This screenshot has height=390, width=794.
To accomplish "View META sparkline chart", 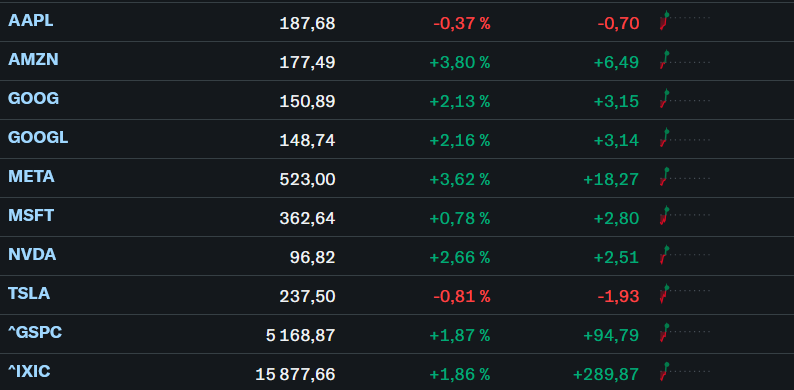I will coord(685,177).
